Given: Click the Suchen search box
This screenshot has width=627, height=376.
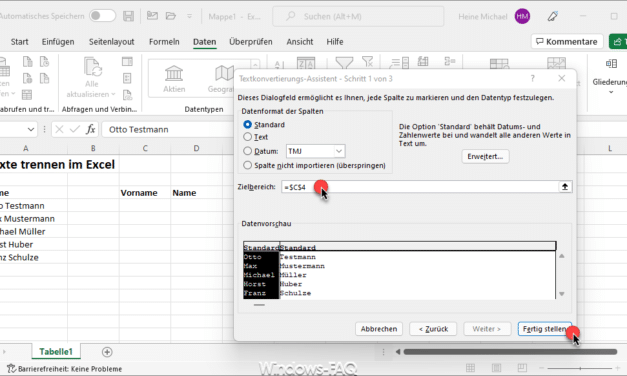Looking at the screenshot, I should [x=358, y=16].
